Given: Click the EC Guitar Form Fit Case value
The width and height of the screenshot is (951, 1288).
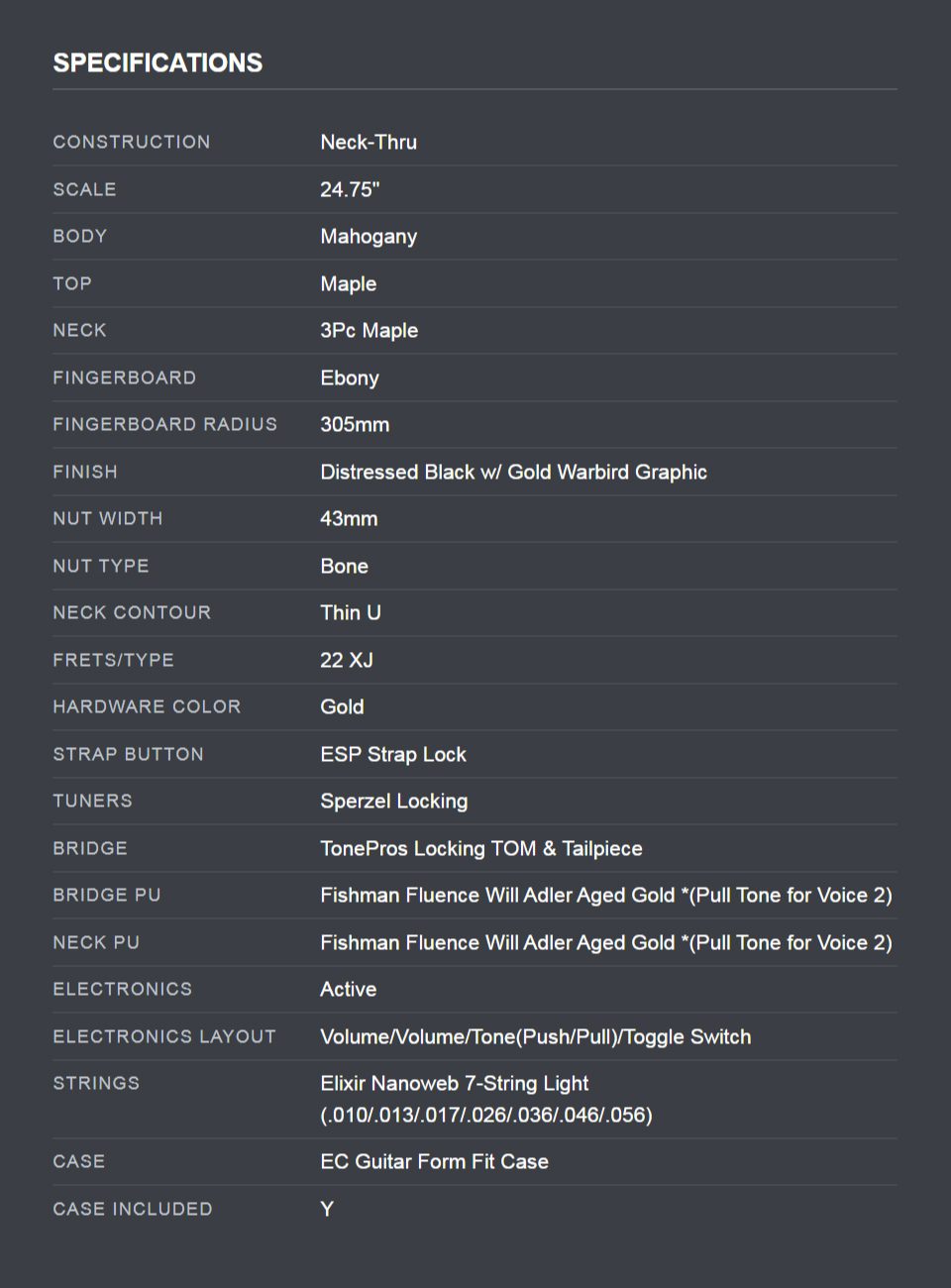Looking at the screenshot, I should (x=434, y=1161).
